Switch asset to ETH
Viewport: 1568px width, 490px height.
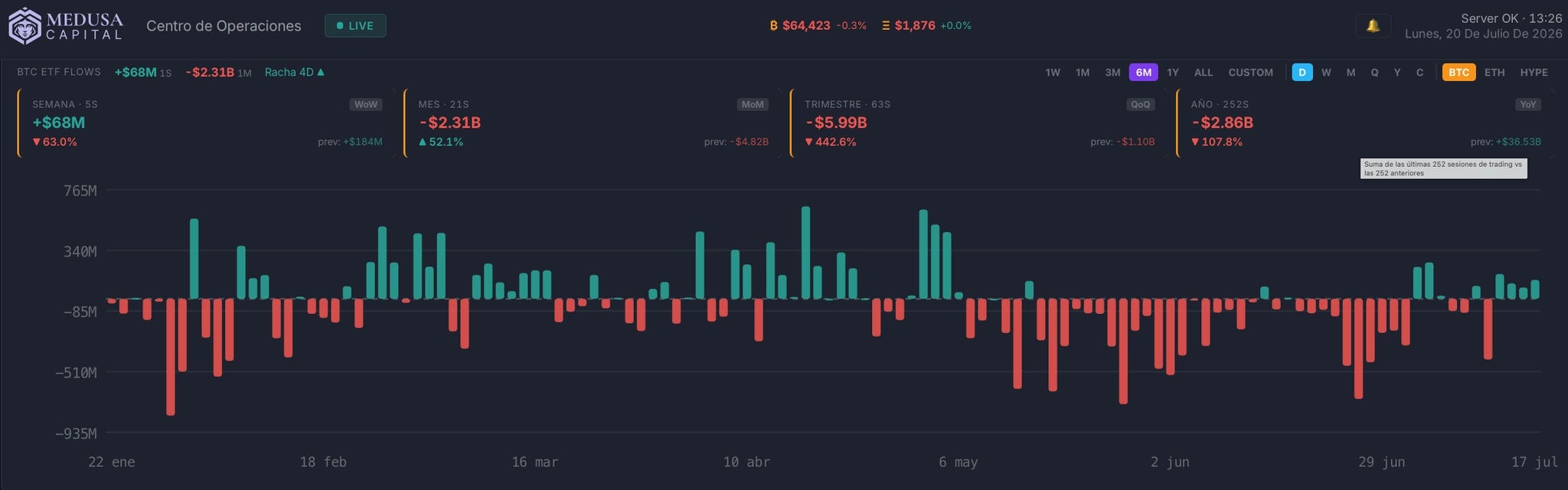(x=1494, y=72)
